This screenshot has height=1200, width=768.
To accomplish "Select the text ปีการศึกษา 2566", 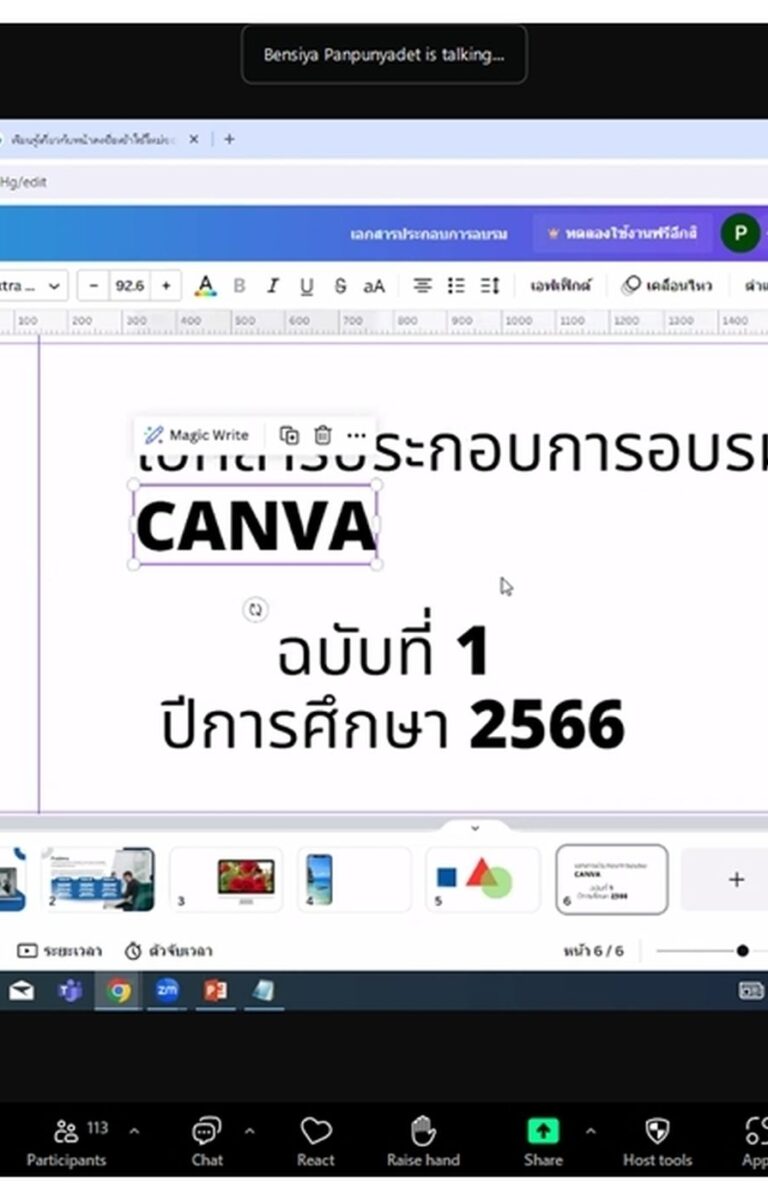I will point(393,725).
